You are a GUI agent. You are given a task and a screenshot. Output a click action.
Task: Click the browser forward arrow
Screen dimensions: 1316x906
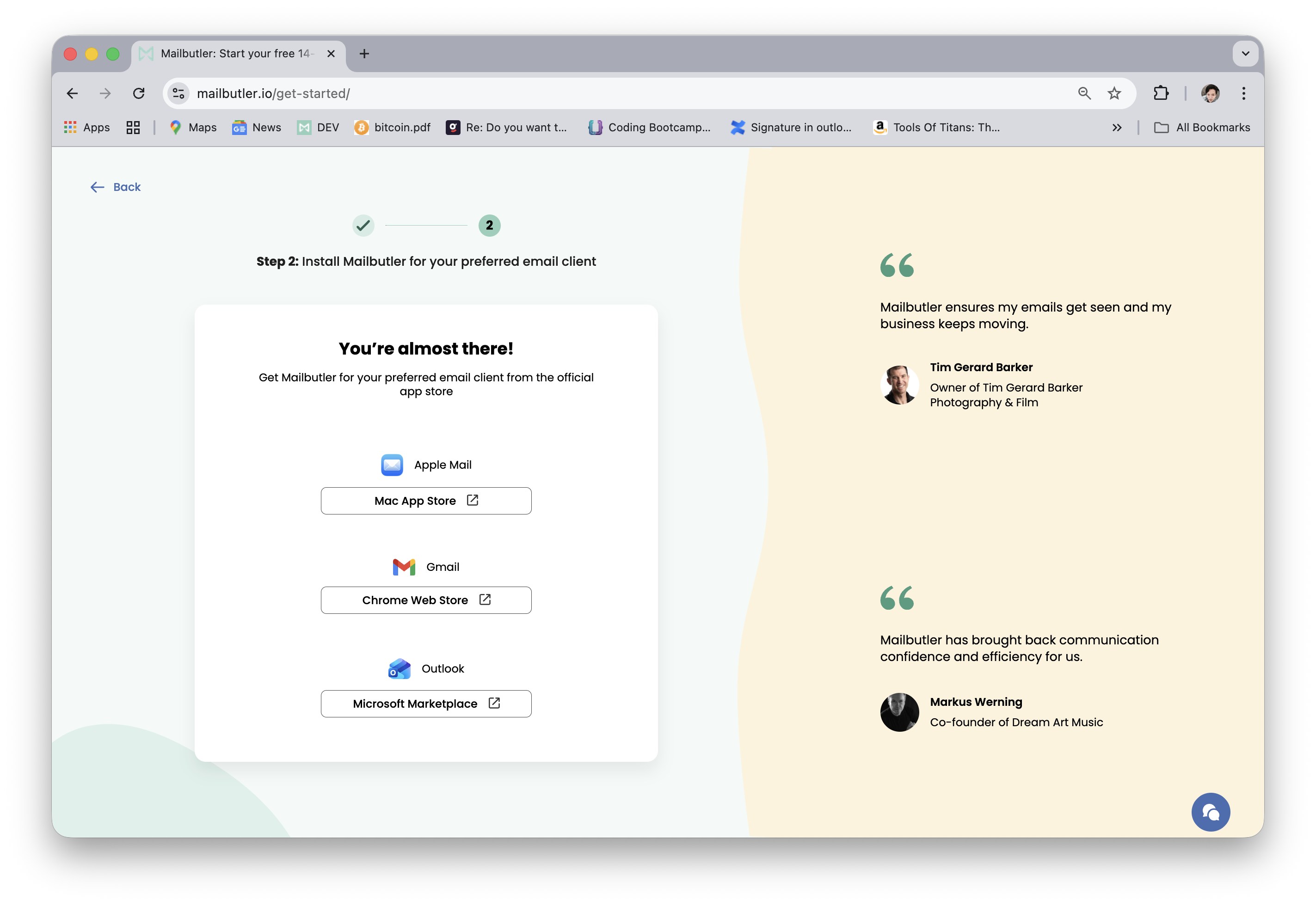pos(105,93)
